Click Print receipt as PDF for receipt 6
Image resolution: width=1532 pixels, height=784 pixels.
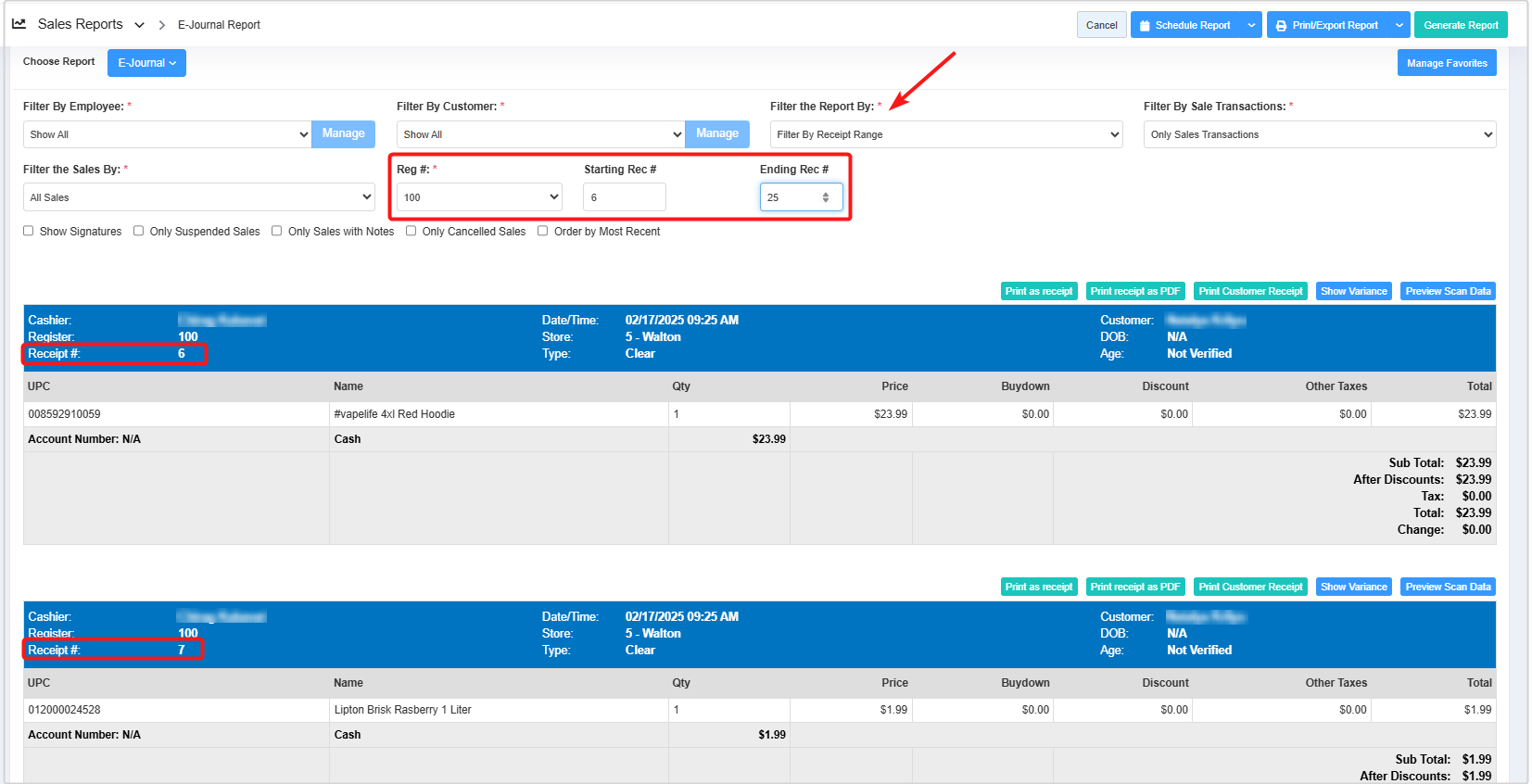[1134, 291]
